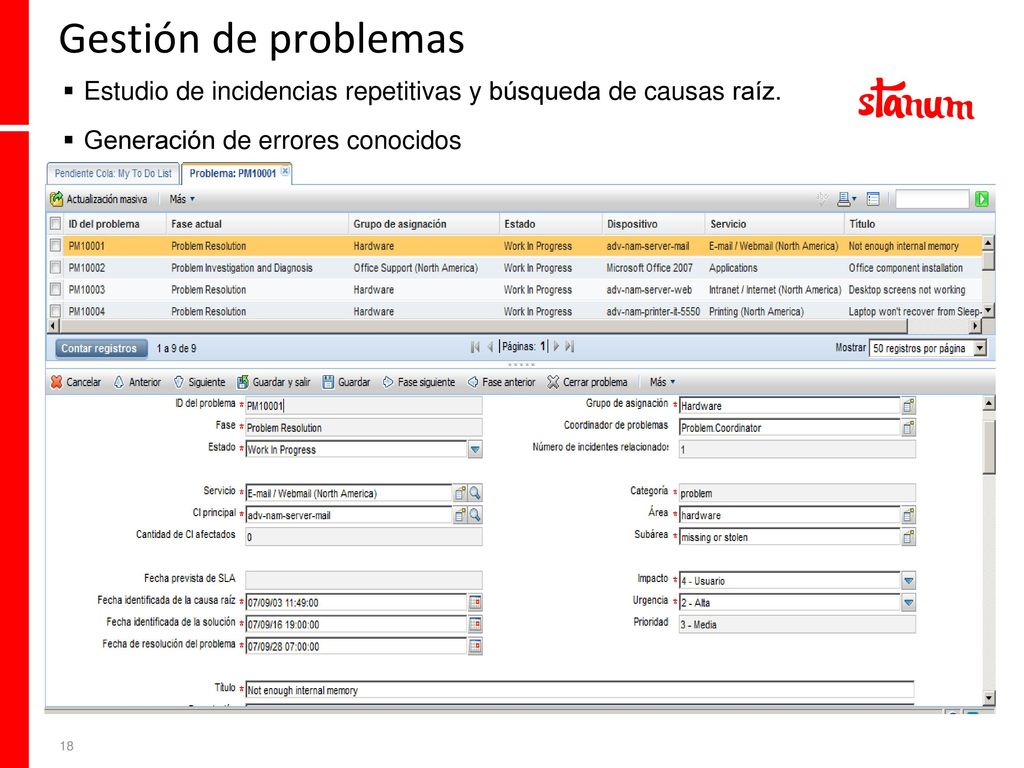Select the Office component installation cell
The image size is (1024, 768).
pos(905,268)
